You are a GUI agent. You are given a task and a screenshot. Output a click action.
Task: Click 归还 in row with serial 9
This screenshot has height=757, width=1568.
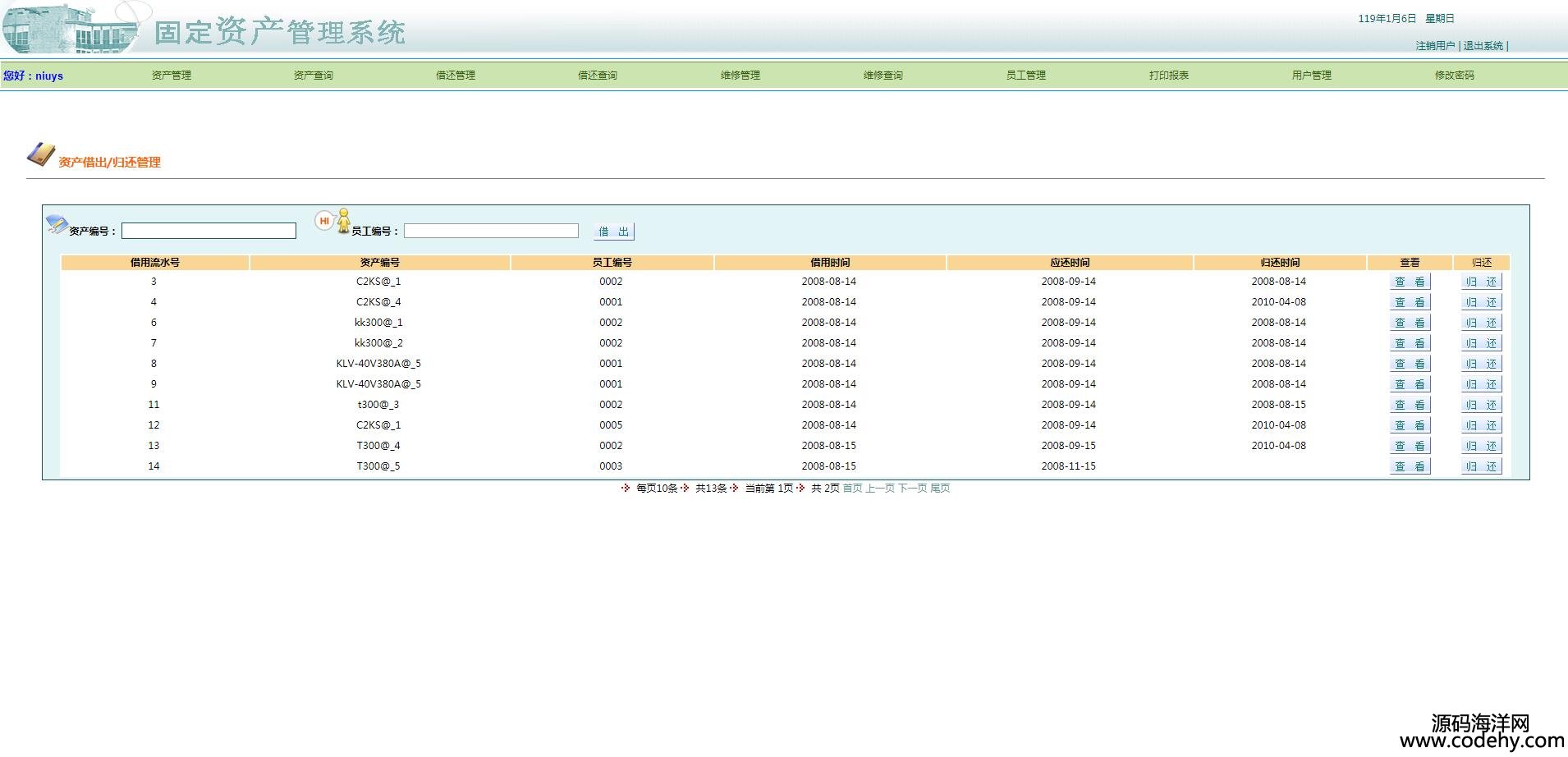(x=1481, y=384)
